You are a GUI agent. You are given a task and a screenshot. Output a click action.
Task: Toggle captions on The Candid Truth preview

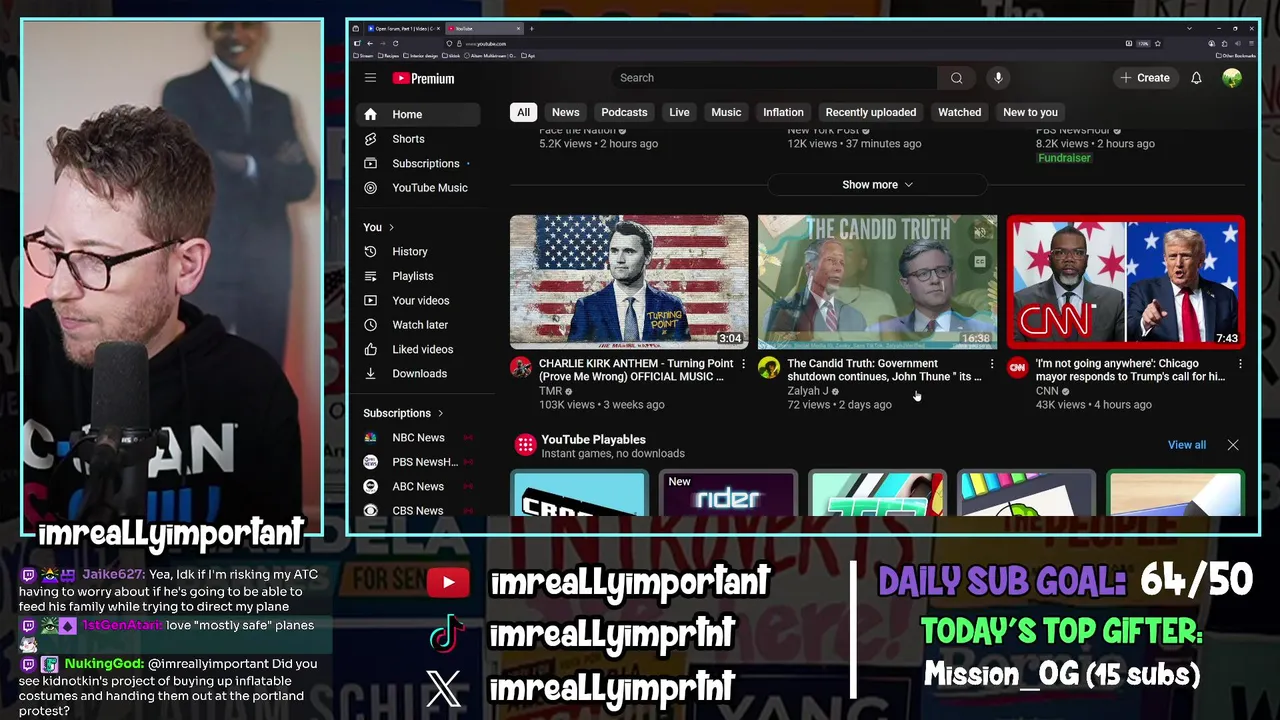click(x=980, y=262)
